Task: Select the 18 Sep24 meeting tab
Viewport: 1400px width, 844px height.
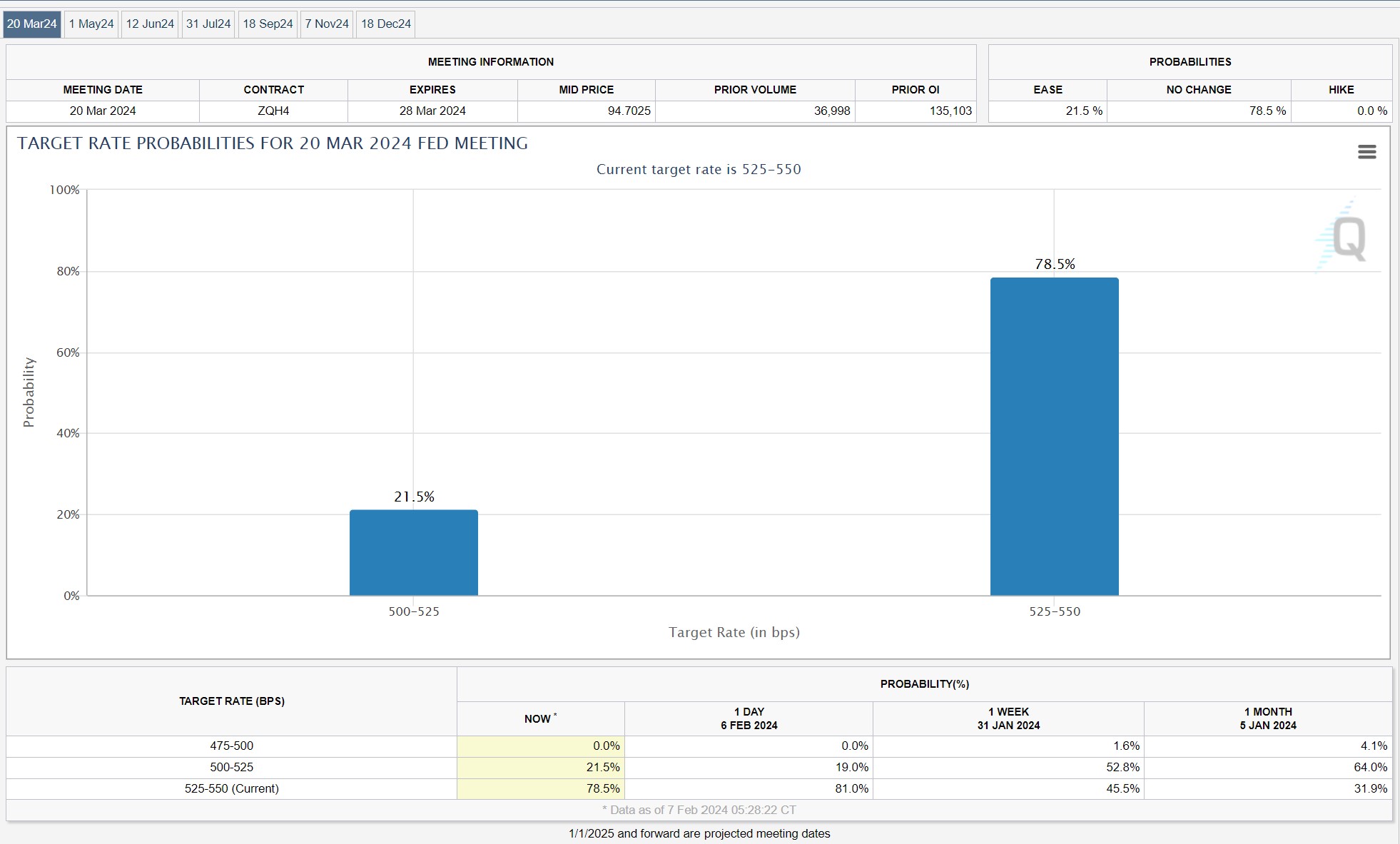Action: 268,24
